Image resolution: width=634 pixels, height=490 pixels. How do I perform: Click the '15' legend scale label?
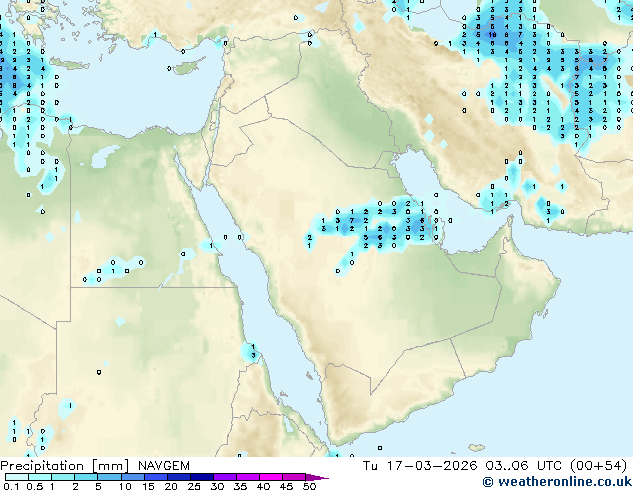148,486
